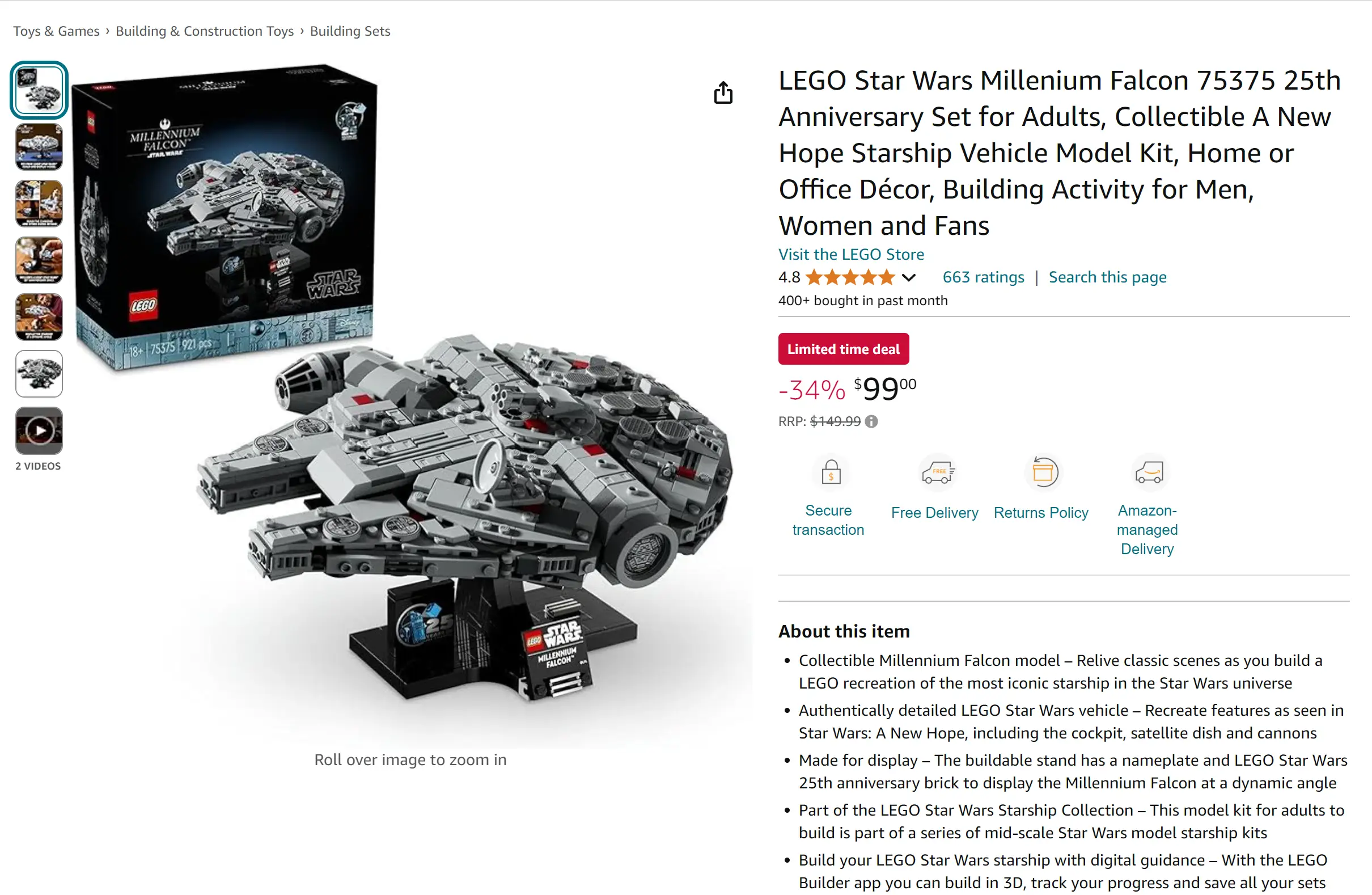
Task: Click the Amazon-managed Delivery van icon
Action: (1150, 472)
